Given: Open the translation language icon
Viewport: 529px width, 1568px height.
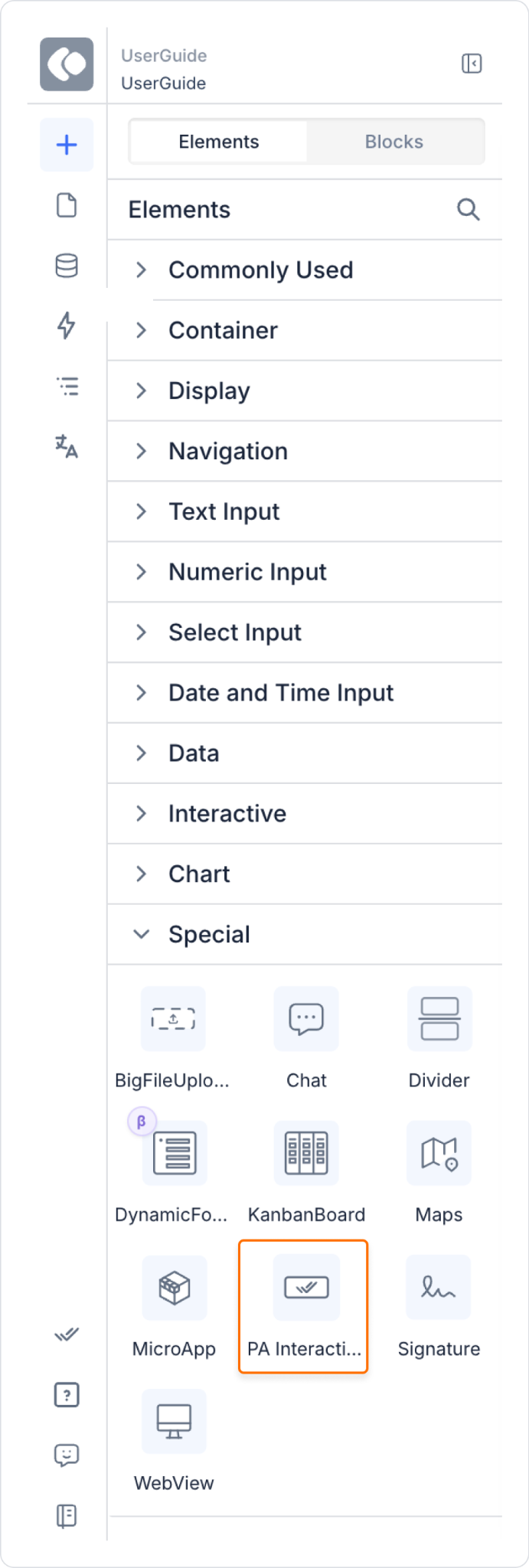Looking at the screenshot, I should 67,446.
